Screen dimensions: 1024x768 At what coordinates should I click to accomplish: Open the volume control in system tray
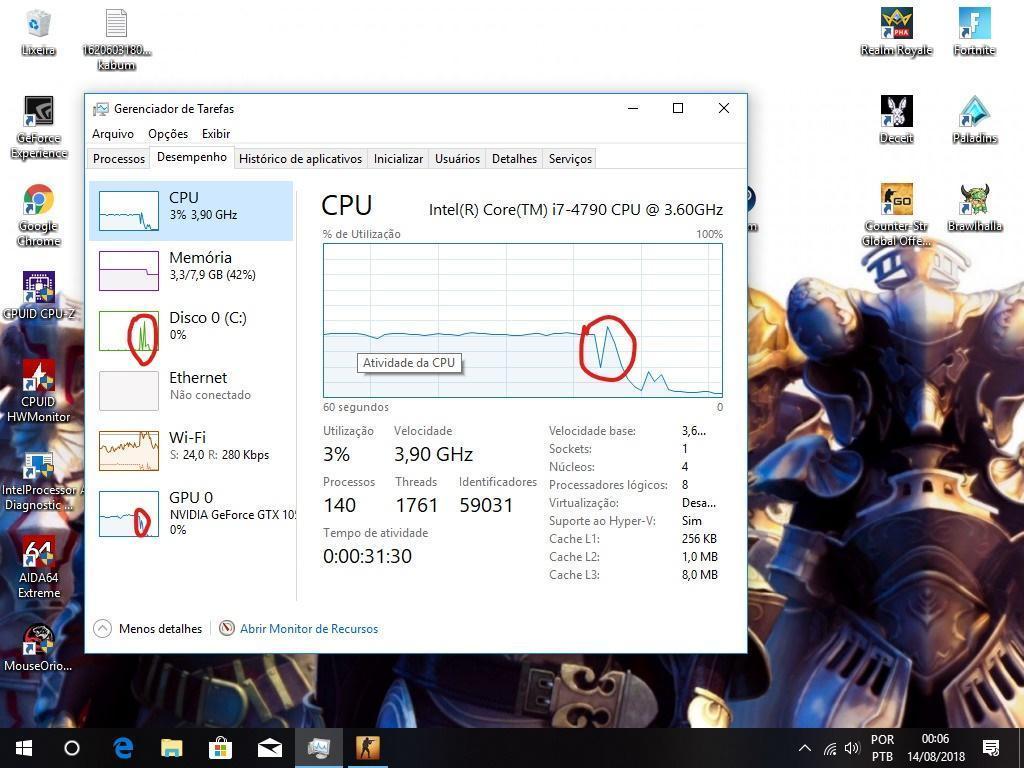pos(852,748)
